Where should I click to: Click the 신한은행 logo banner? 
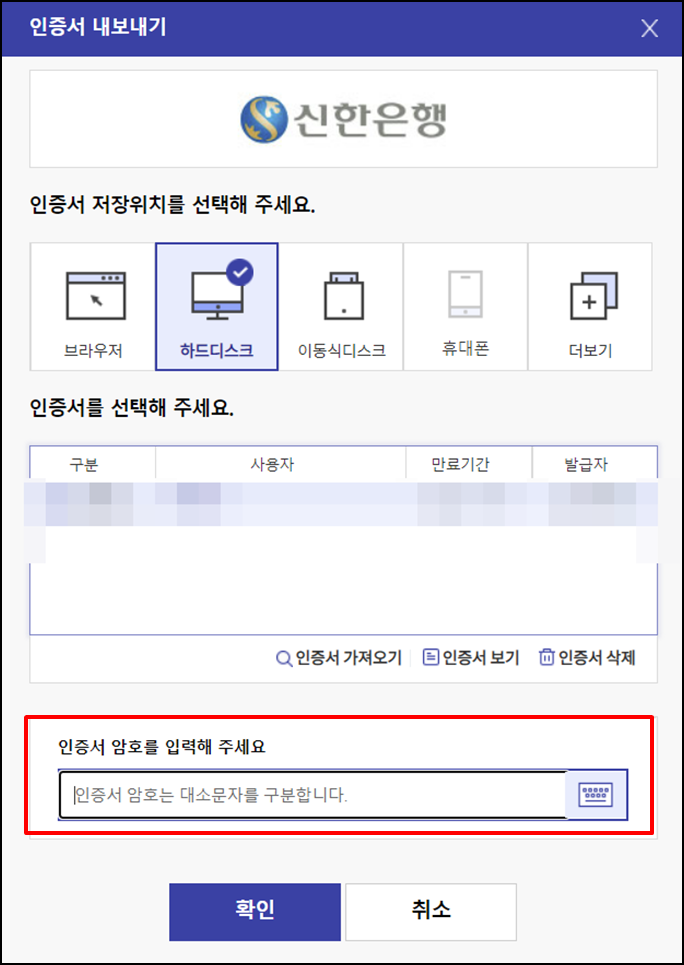pyautogui.click(x=344, y=119)
